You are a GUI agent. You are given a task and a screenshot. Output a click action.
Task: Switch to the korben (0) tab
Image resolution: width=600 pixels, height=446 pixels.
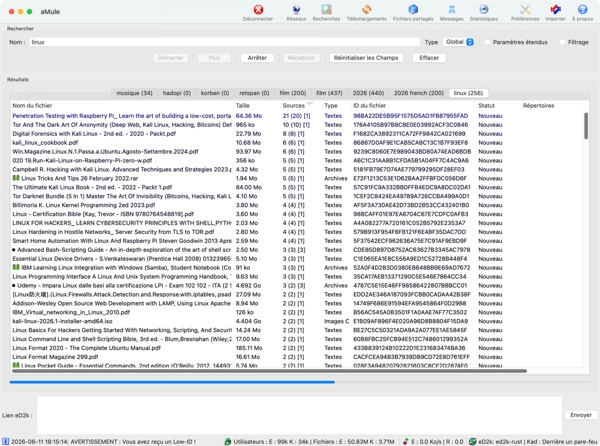215,93
